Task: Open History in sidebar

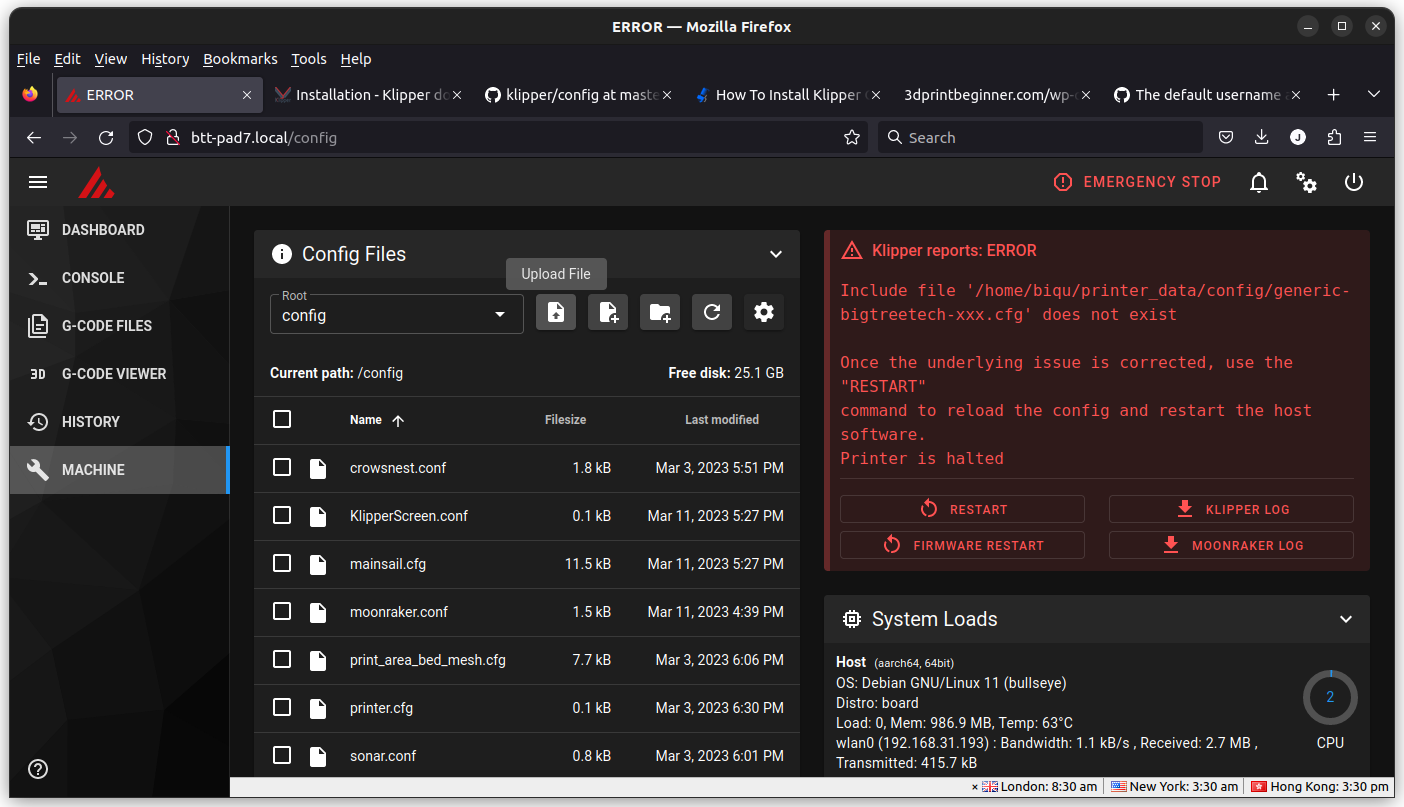Action: 120,422
